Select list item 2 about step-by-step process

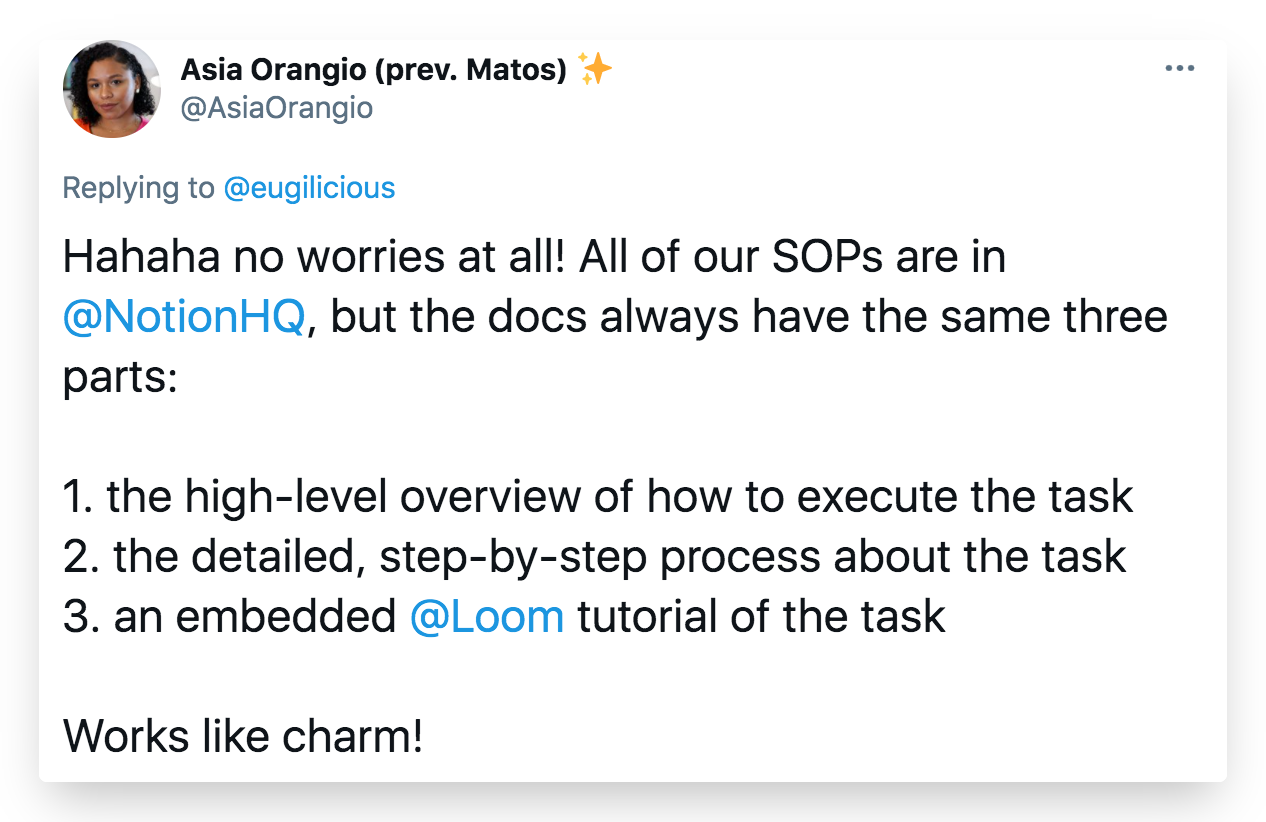pyautogui.click(x=595, y=557)
